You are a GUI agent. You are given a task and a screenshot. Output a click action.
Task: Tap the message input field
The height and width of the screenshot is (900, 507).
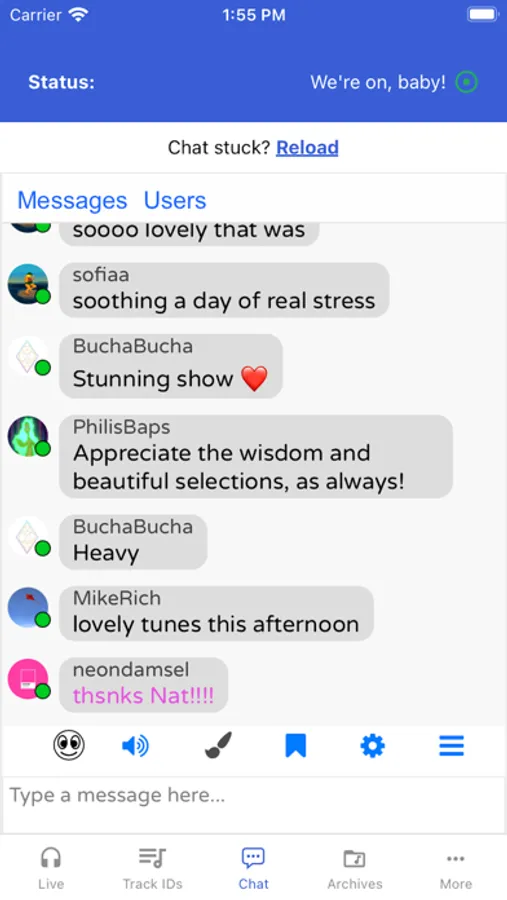253,804
